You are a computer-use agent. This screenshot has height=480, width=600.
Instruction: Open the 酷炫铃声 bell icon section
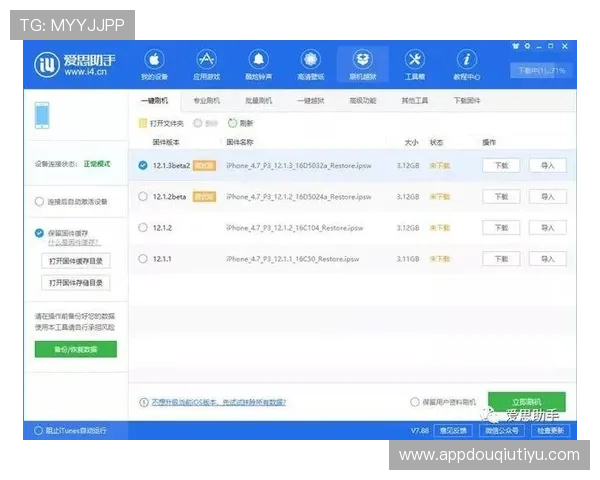[x=259, y=60]
